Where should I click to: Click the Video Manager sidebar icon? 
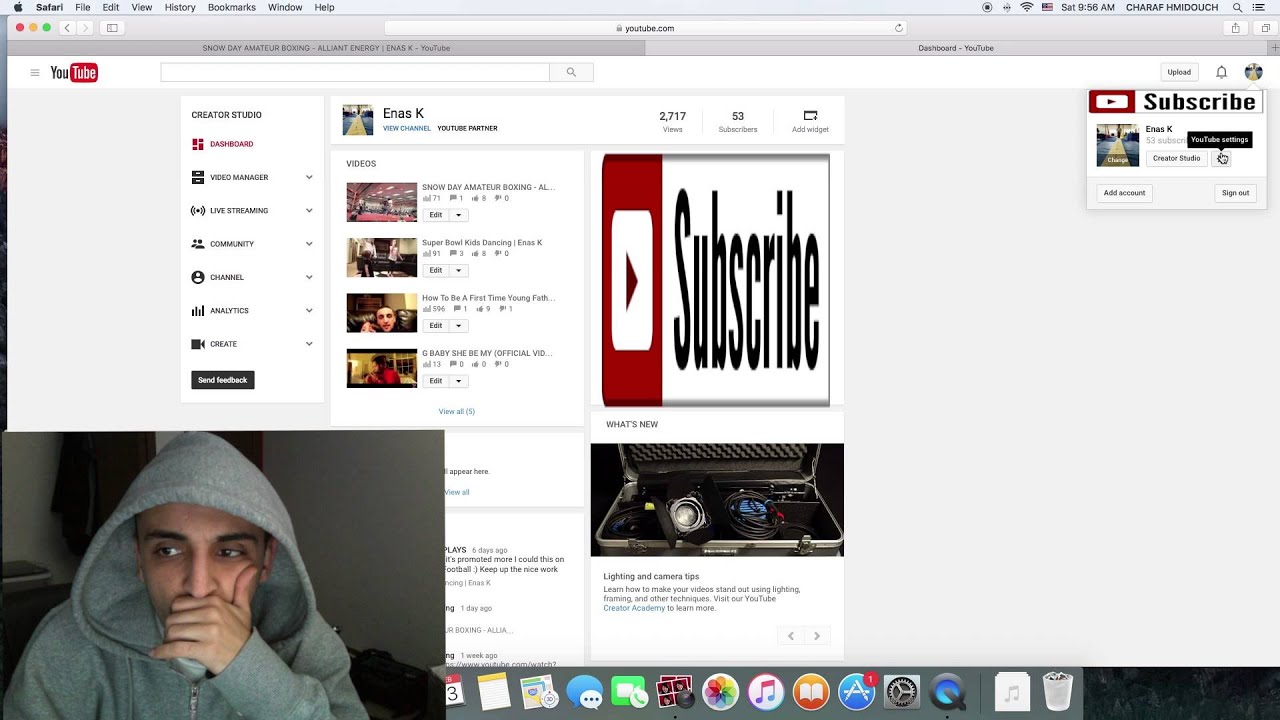198,177
